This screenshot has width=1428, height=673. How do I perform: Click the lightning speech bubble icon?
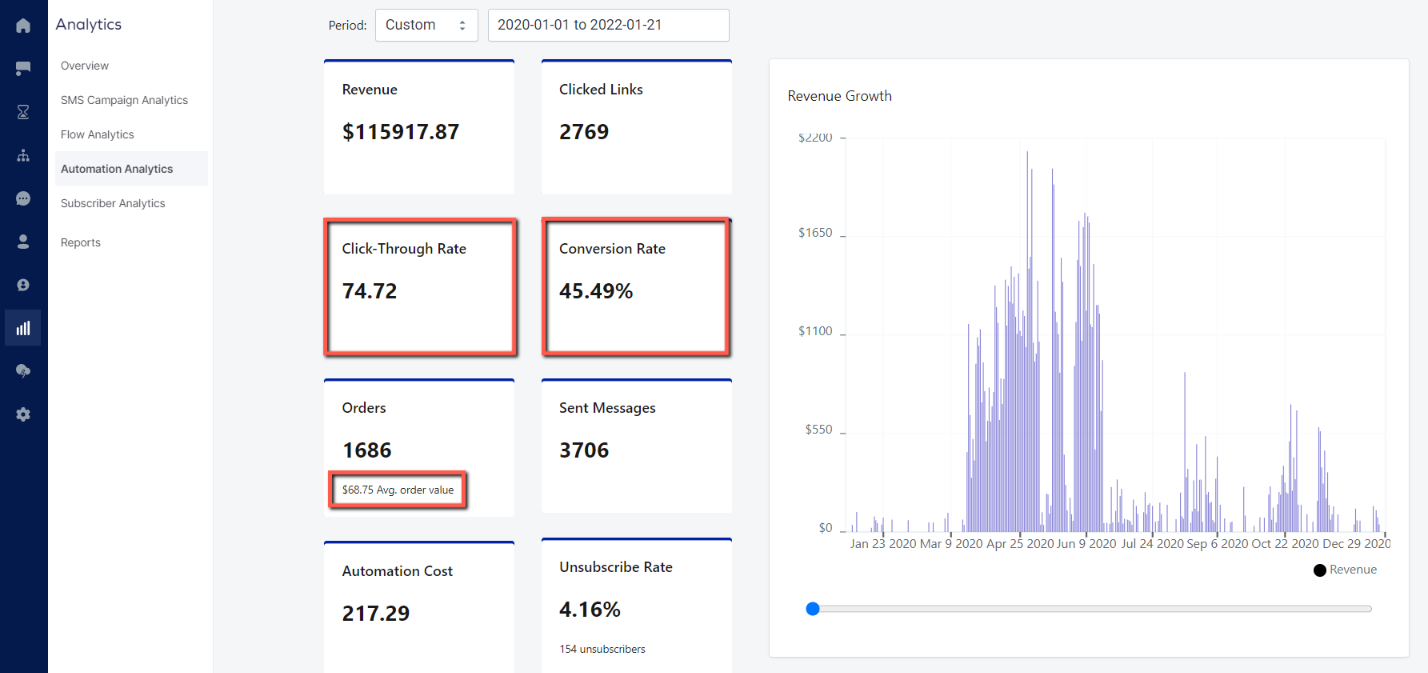23,371
